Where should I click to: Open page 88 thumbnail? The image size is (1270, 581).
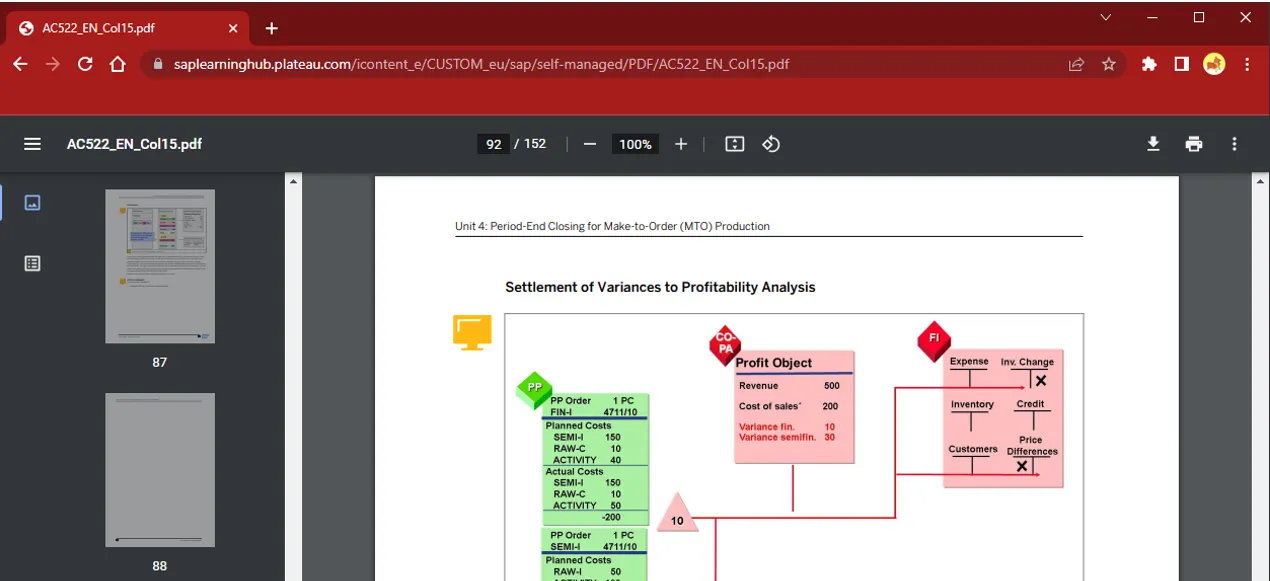coord(160,470)
